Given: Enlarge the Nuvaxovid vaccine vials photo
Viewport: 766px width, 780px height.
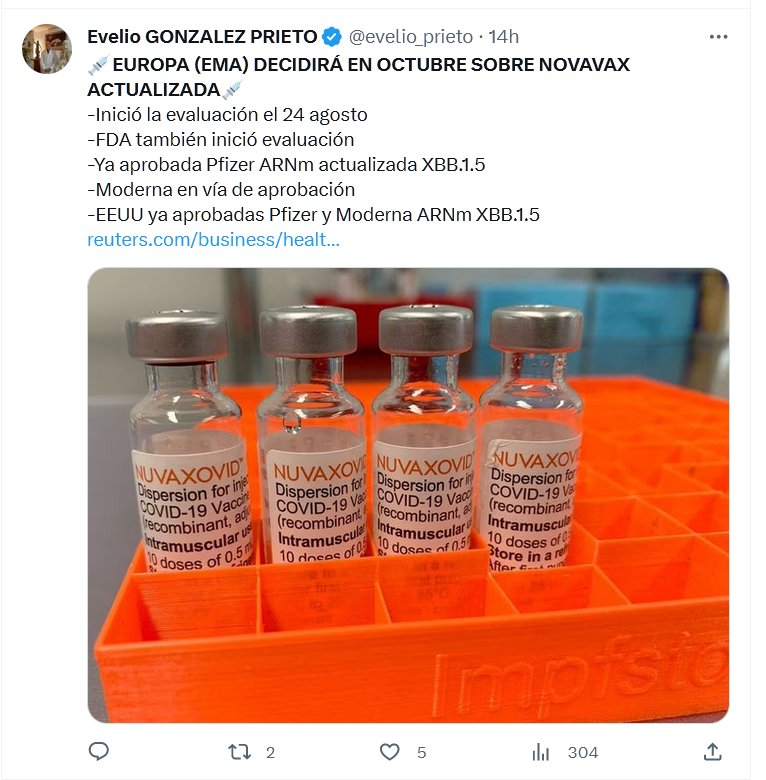Looking at the screenshot, I should tap(408, 495).
